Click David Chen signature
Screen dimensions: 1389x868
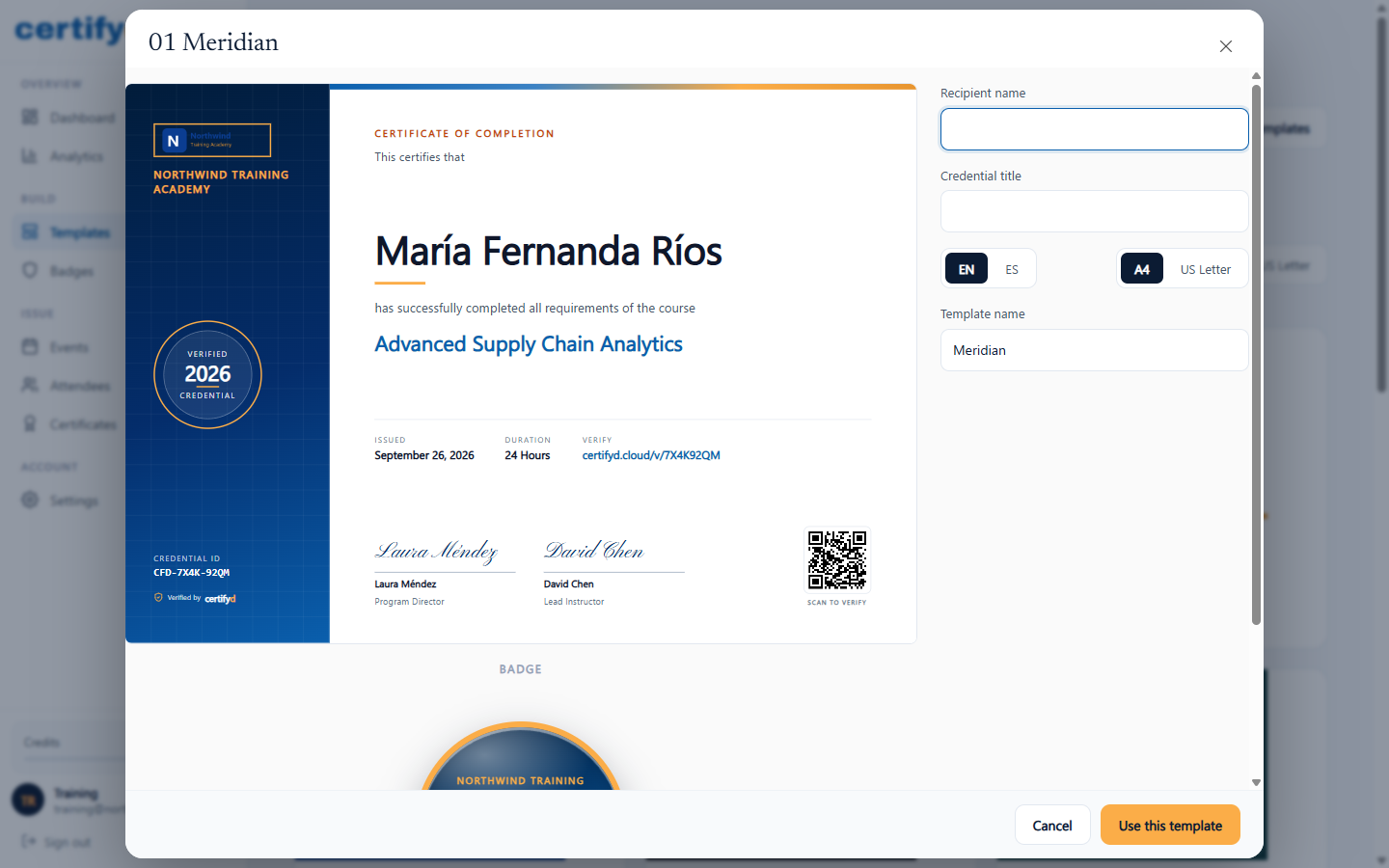pos(594,550)
